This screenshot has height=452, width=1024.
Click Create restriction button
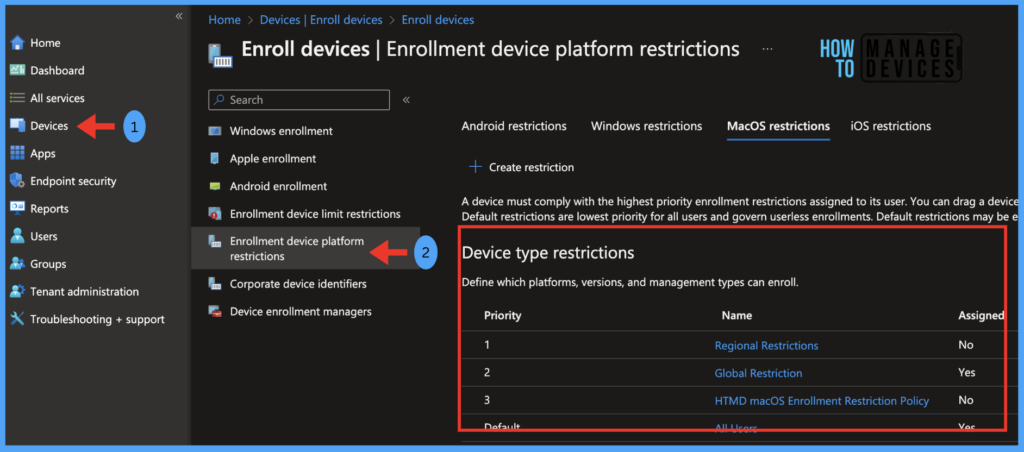[x=521, y=167]
